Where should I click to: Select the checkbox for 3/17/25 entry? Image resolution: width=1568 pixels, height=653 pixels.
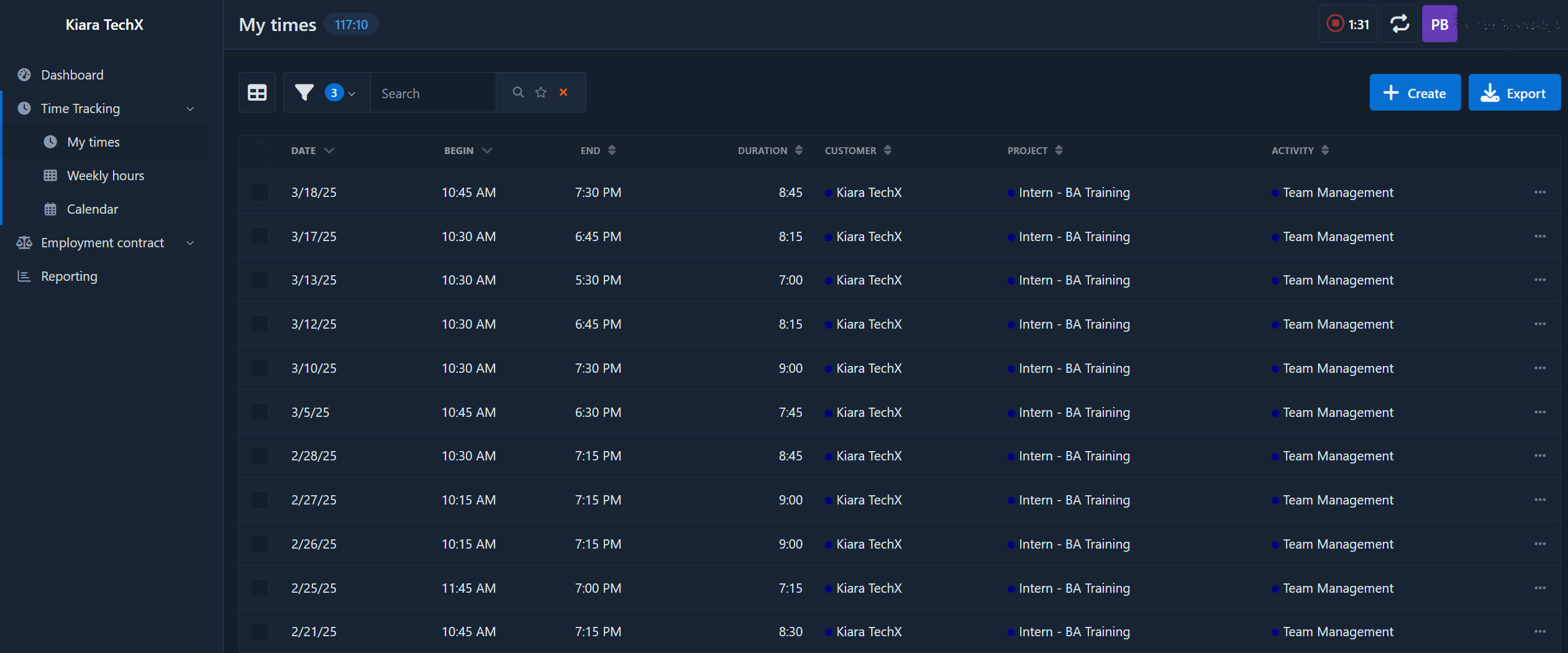coord(260,237)
